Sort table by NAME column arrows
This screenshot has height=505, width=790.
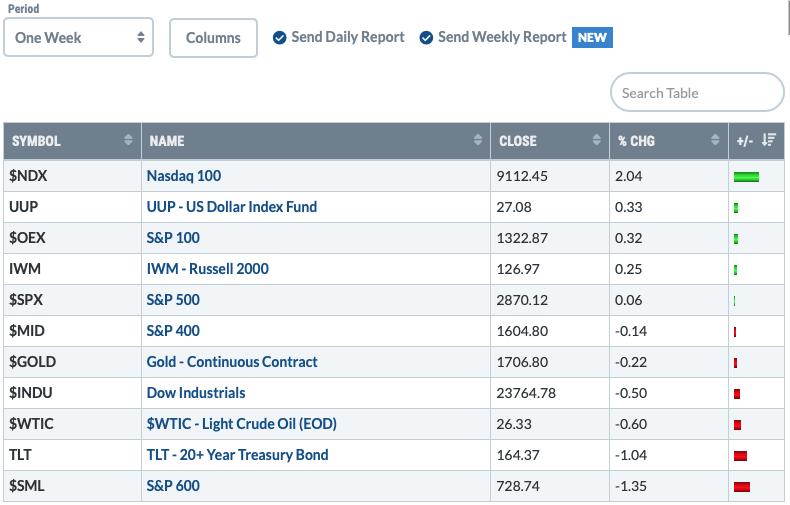tap(478, 140)
